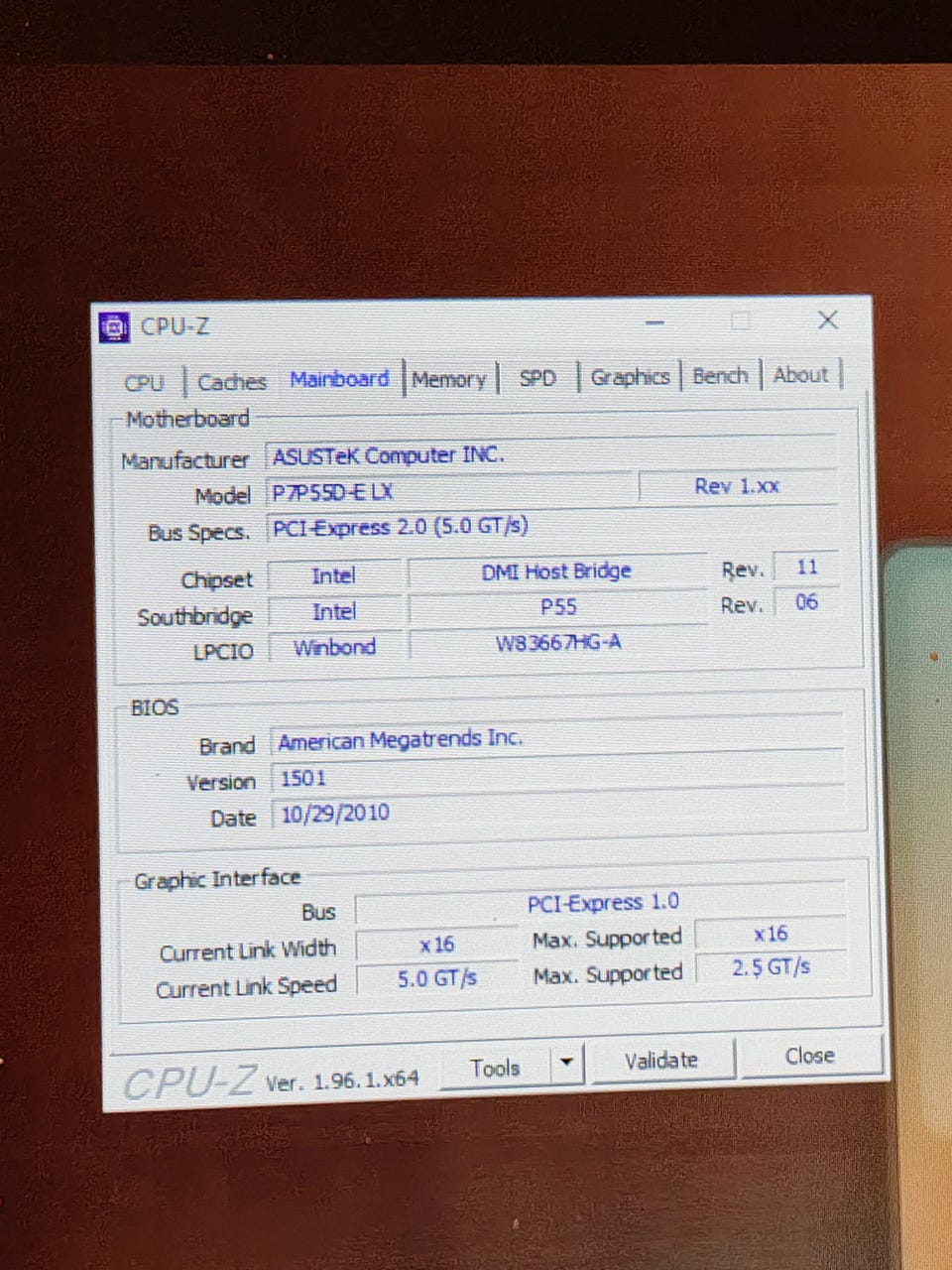Image resolution: width=952 pixels, height=1270 pixels.
Task: Click the Rev 1.xx field
Action: pos(737,486)
